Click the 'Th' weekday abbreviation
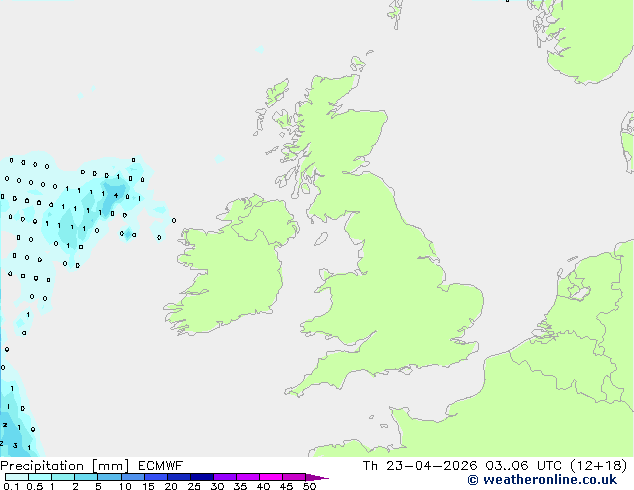This screenshot has width=634, height=490. (x=370, y=466)
